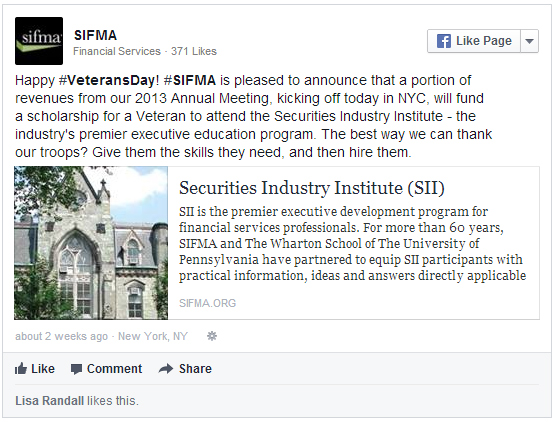Click the thumbs-up Like icon
554x422 pixels.
click(x=21, y=369)
